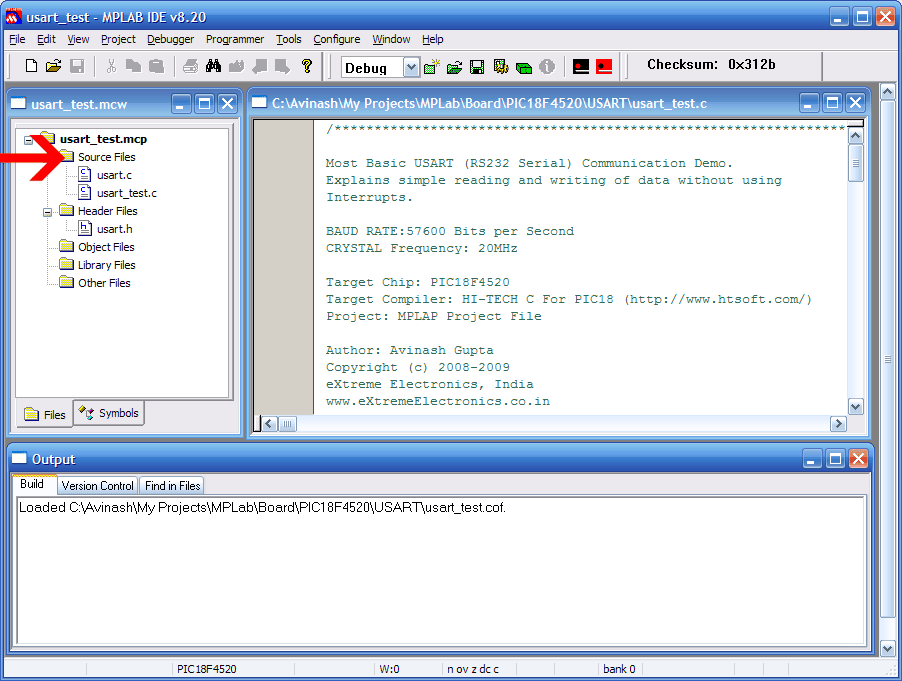The width and height of the screenshot is (902, 681).
Task: Select the Build output tab
Action: 32,484
